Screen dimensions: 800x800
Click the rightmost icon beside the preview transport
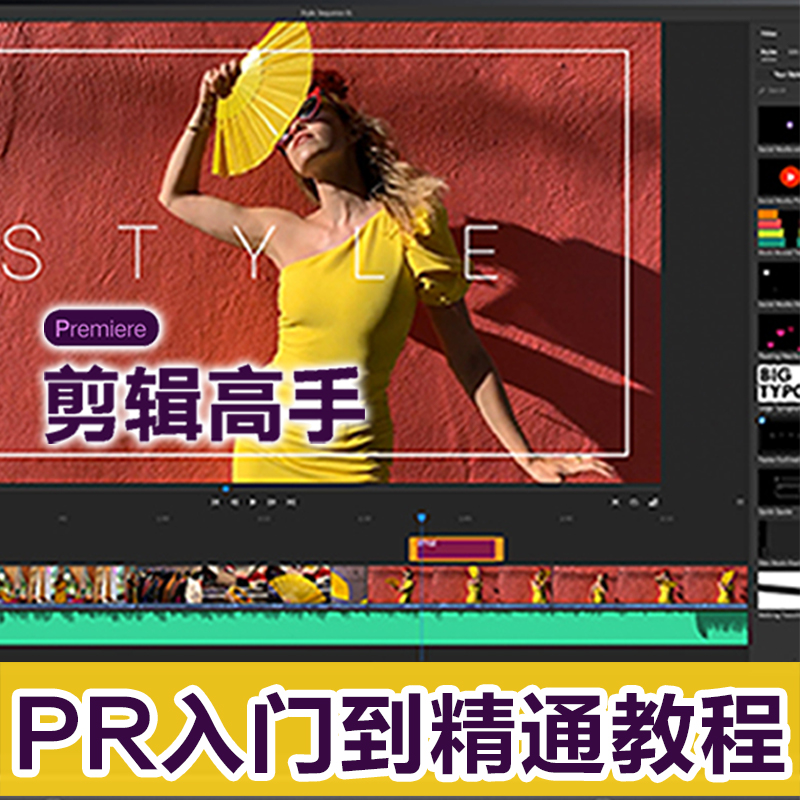tap(740, 503)
